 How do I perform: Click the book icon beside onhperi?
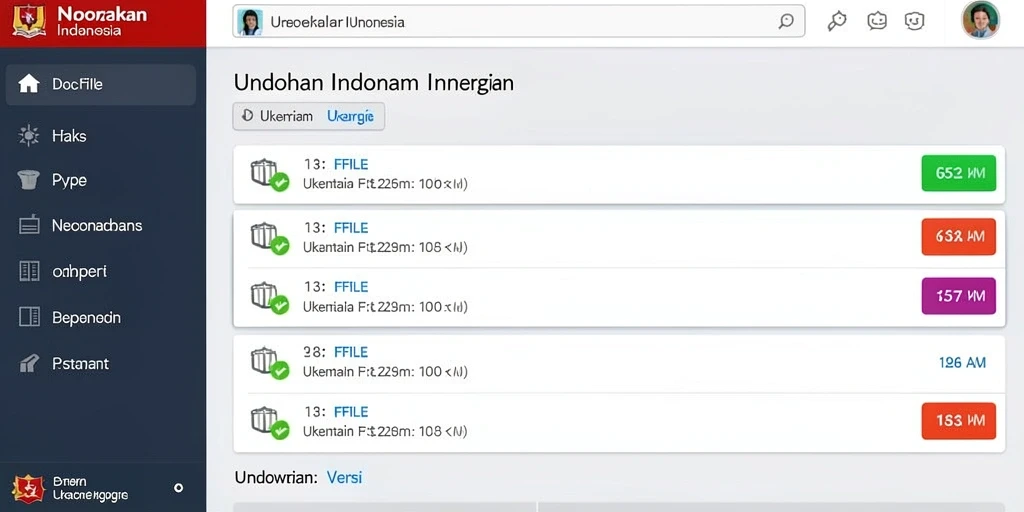click(29, 271)
